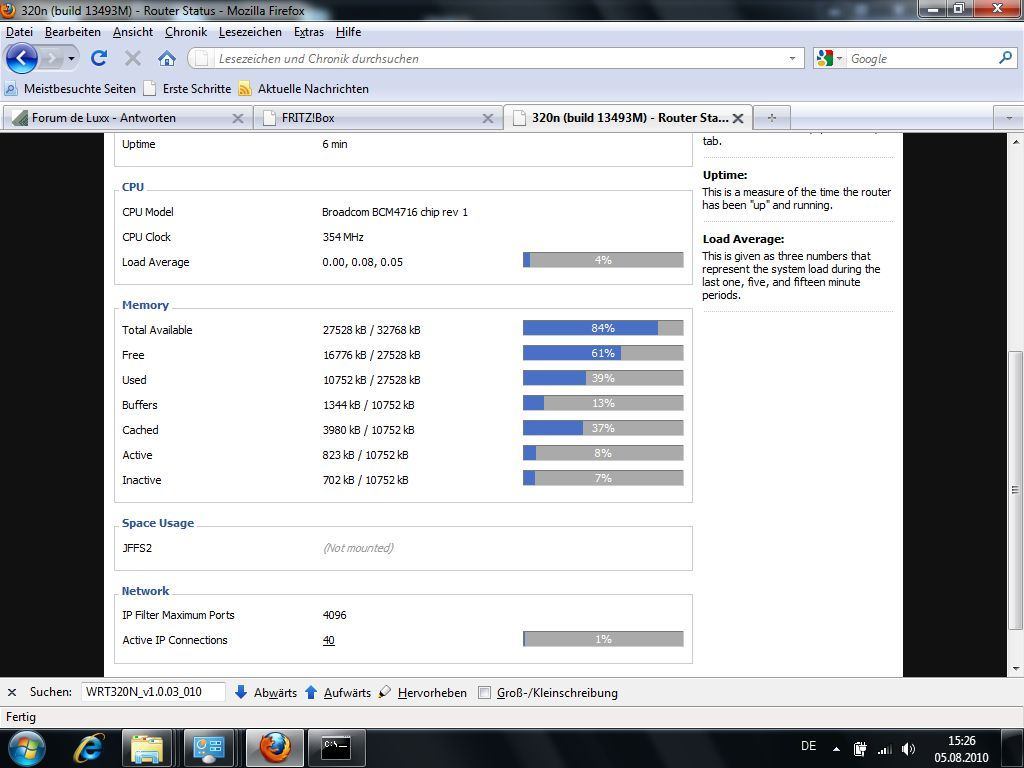Click the Load Average 4% progress bar

coord(603,260)
